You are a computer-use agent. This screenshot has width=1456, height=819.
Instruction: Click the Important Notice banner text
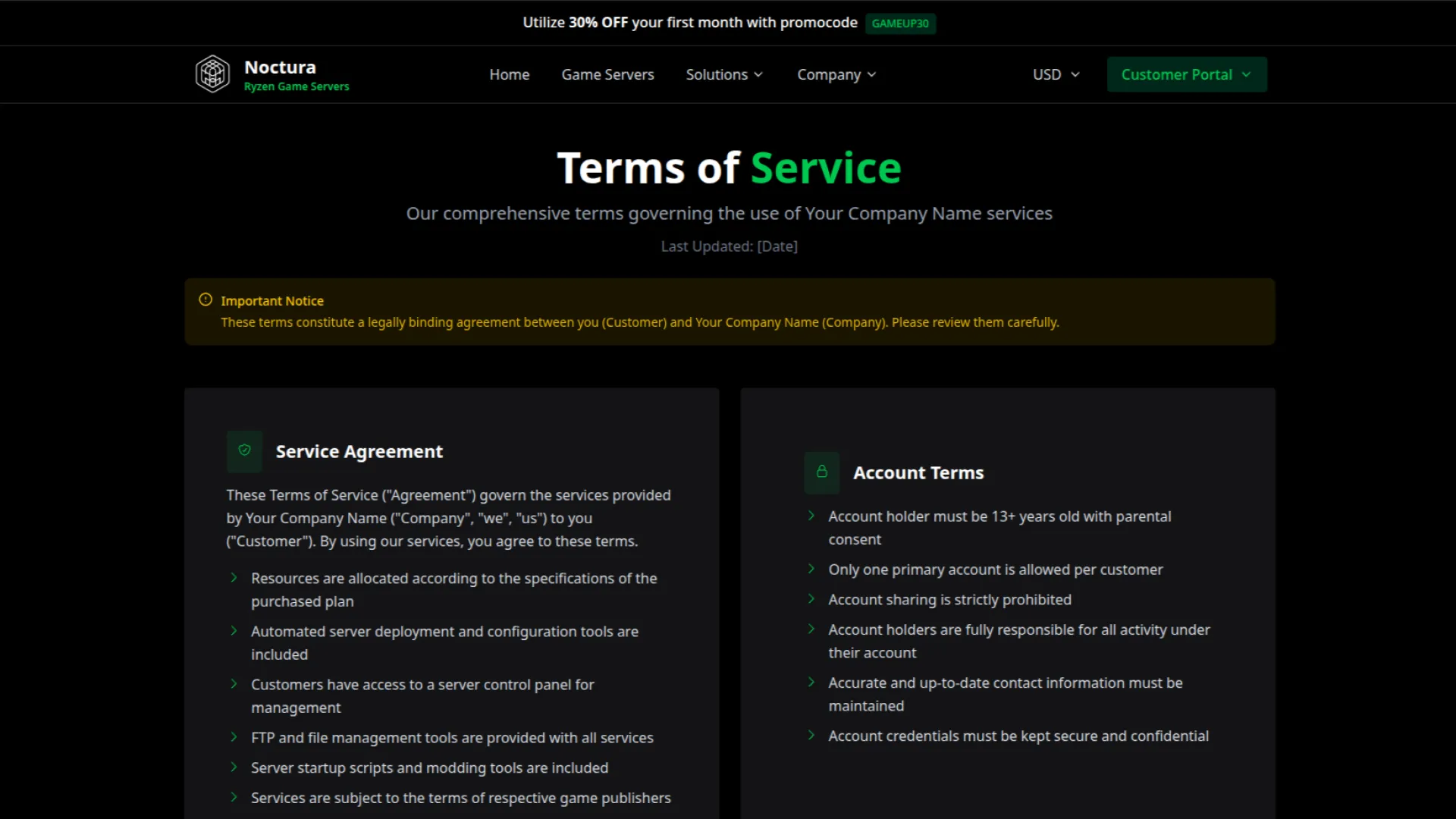[639, 322]
